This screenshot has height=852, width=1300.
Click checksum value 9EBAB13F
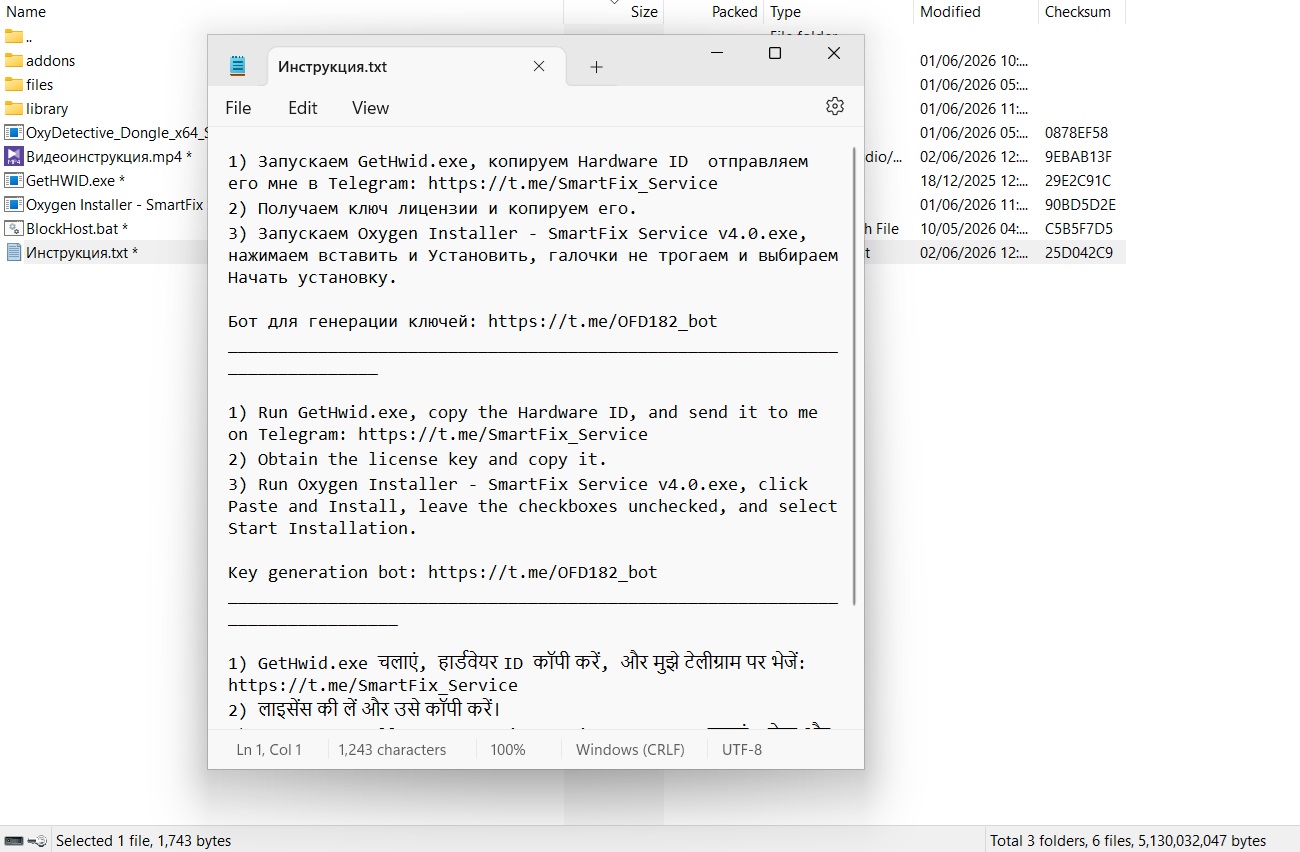(1078, 157)
